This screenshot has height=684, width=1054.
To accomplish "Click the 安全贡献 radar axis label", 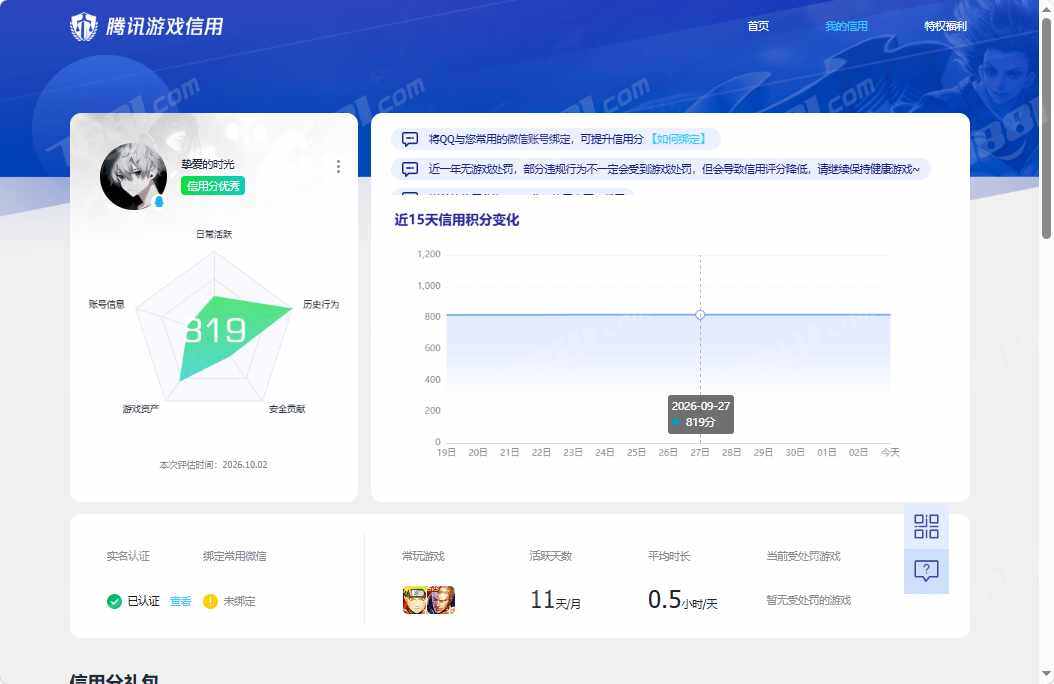I will 287,409.
